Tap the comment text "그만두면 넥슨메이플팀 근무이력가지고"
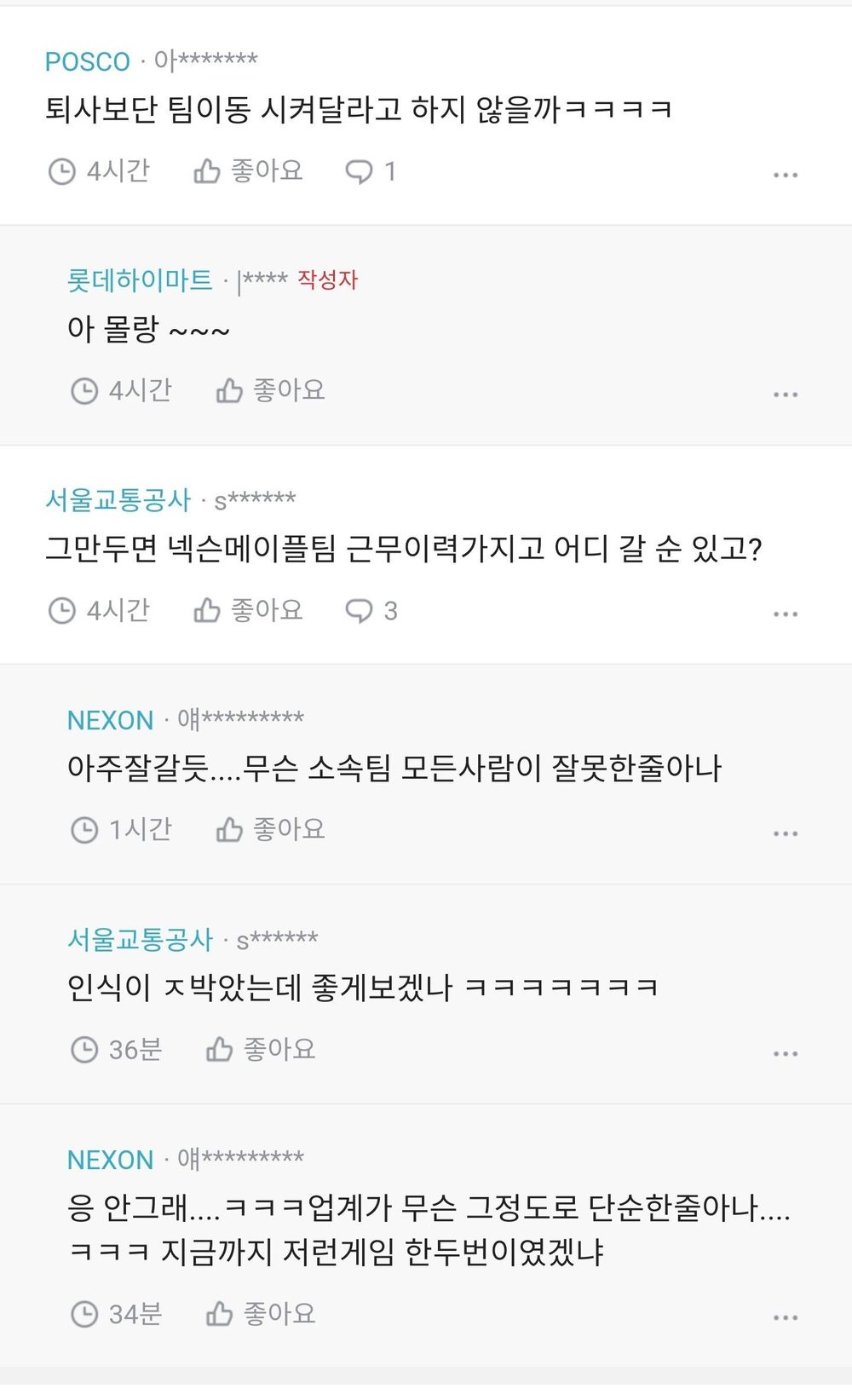 pos(402,549)
